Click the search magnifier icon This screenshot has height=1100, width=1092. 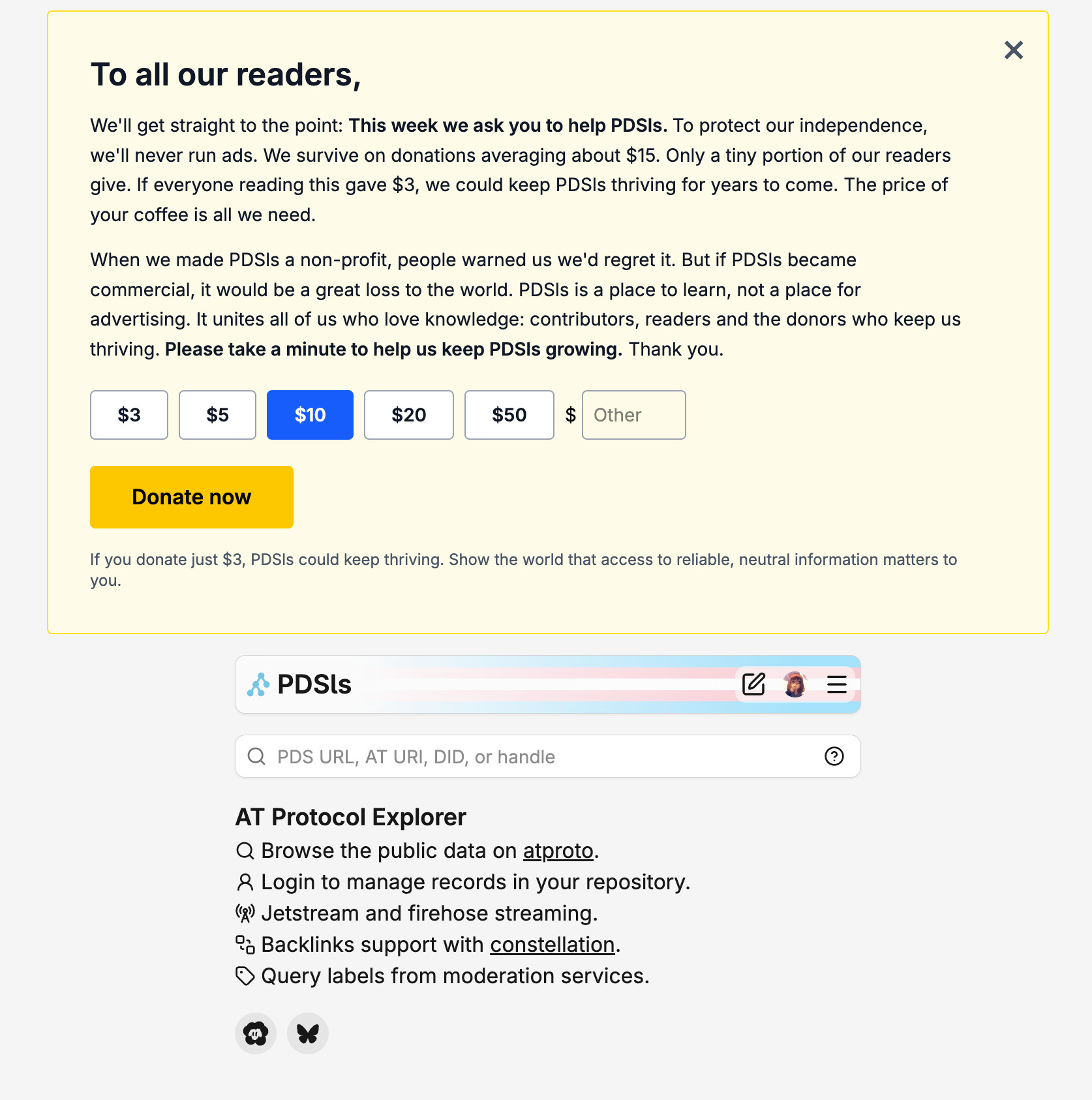[x=256, y=756]
